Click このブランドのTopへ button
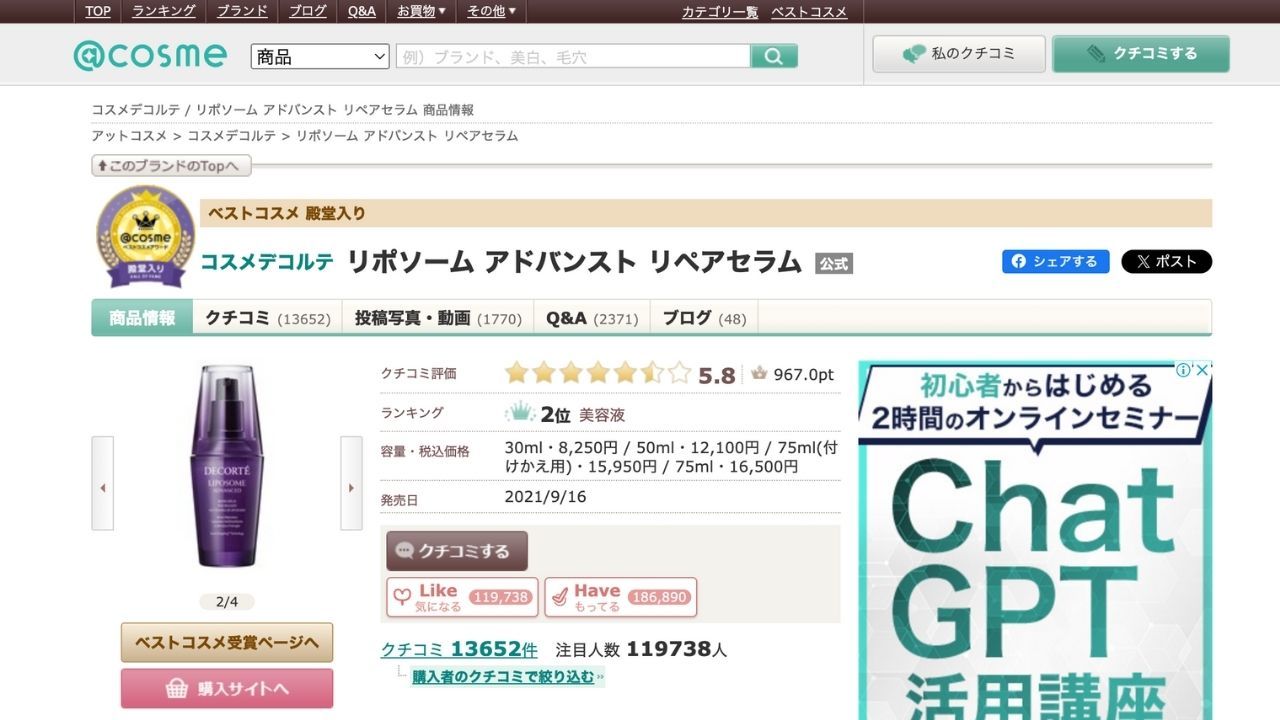The height and width of the screenshot is (720, 1280). pos(171,165)
